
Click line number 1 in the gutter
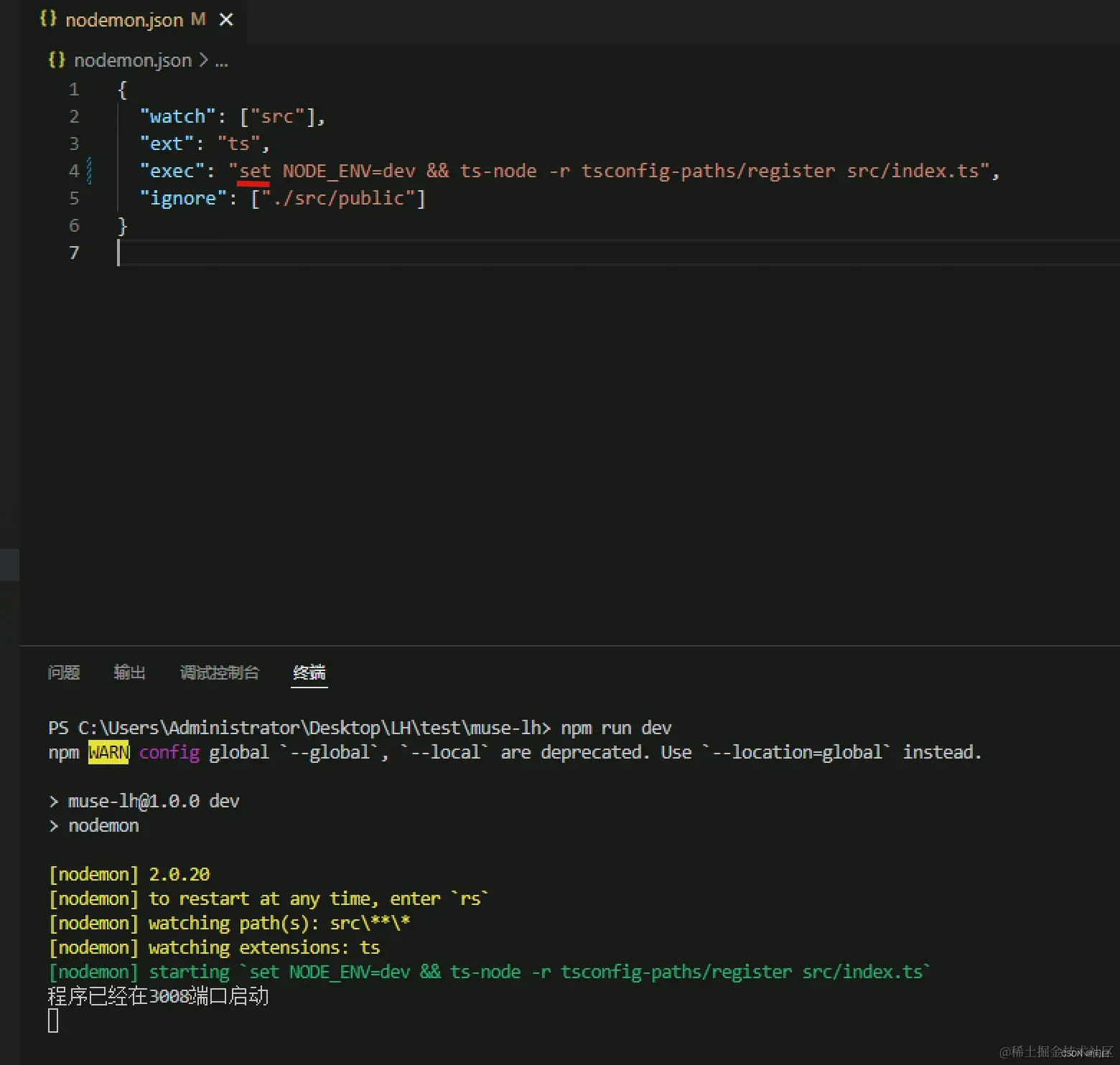click(74, 90)
